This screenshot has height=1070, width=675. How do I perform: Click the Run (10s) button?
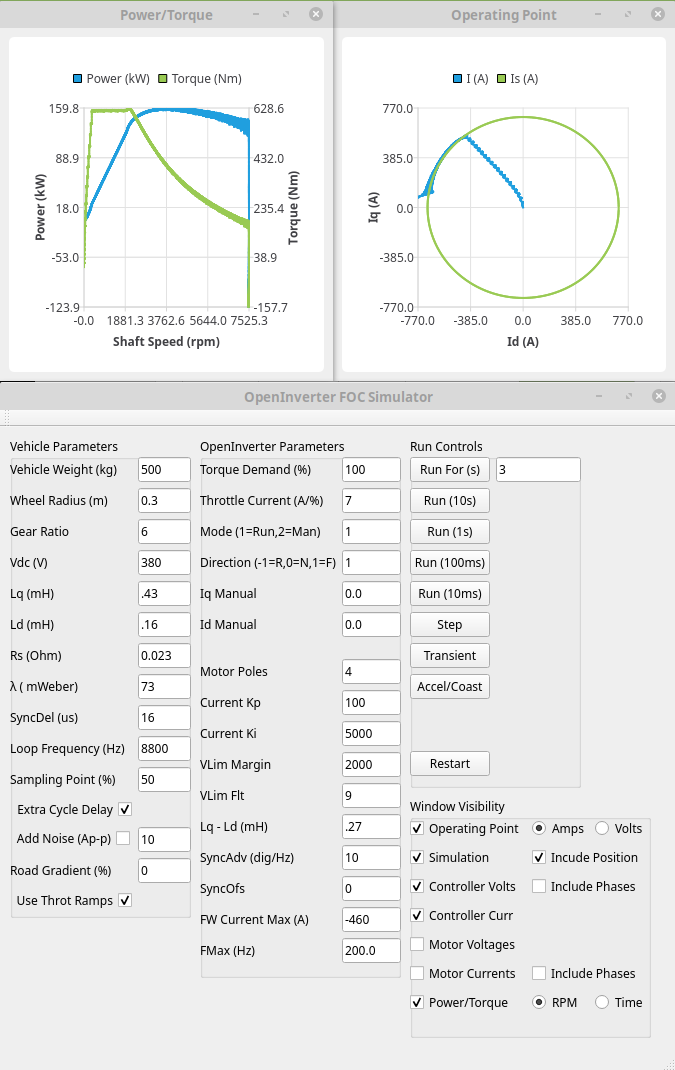click(x=450, y=500)
